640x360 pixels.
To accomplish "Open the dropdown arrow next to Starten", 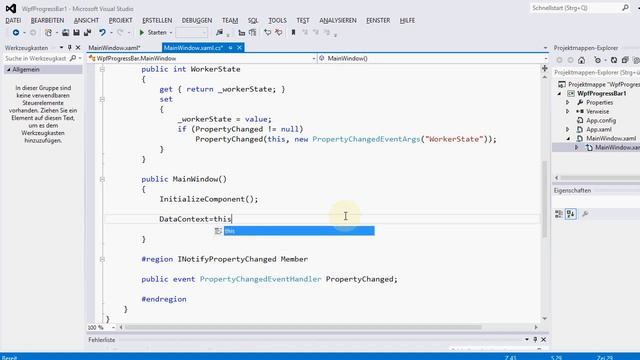I will coord(171,33).
